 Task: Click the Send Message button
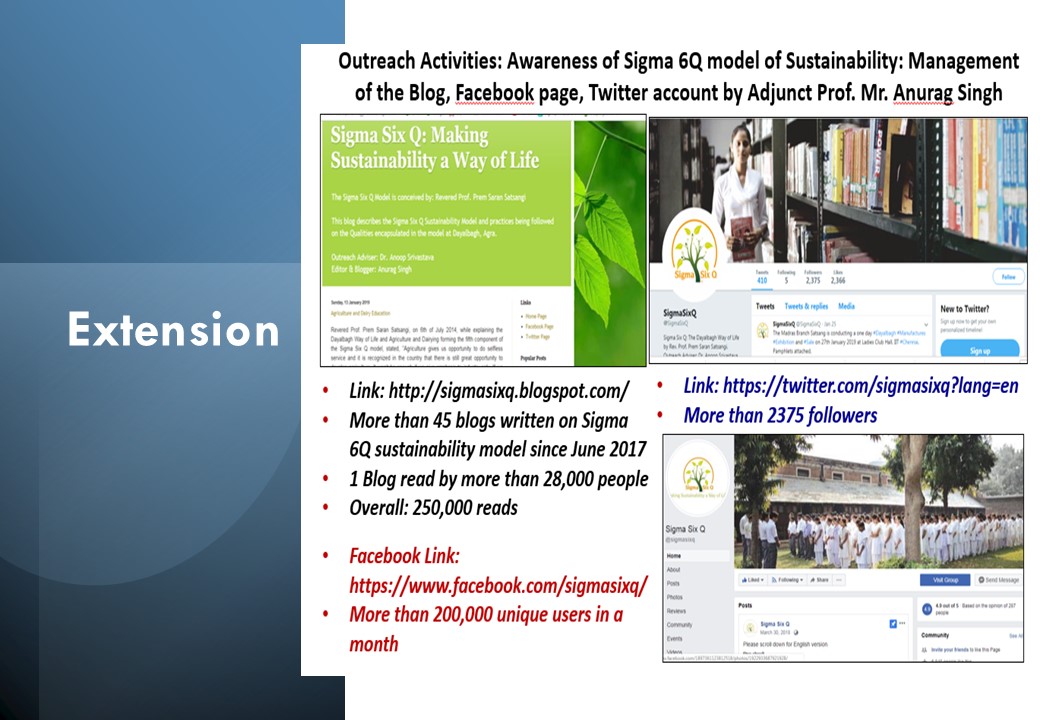click(998, 580)
